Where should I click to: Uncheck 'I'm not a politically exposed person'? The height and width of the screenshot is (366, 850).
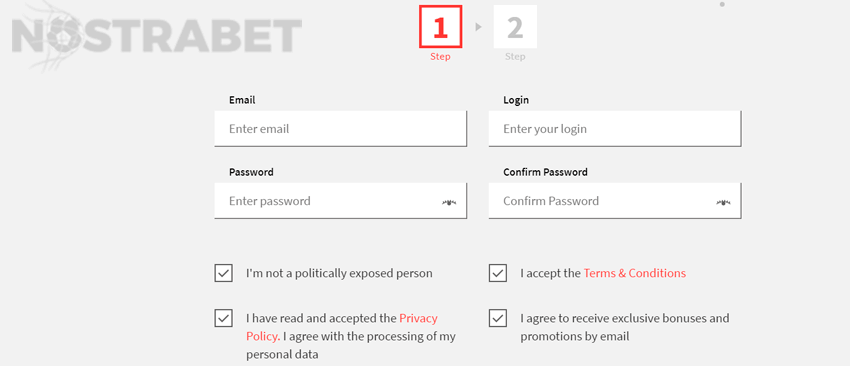coord(223,273)
